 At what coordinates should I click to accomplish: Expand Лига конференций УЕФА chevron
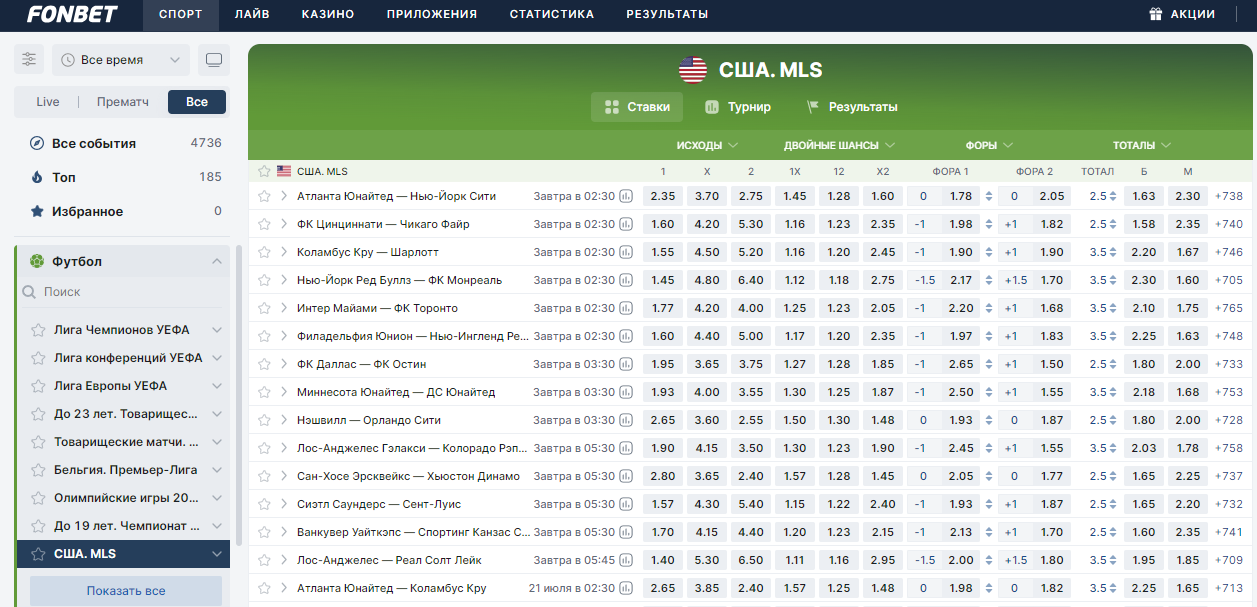tap(217, 358)
